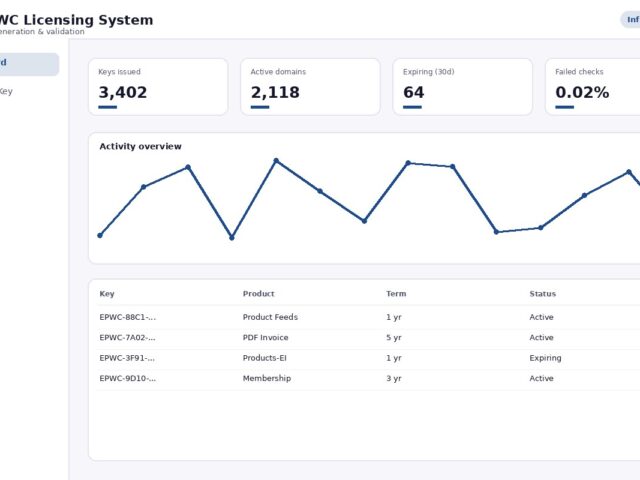Select the Products-EI cell
This screenshot has width=640, height=480.
point(264,358)
